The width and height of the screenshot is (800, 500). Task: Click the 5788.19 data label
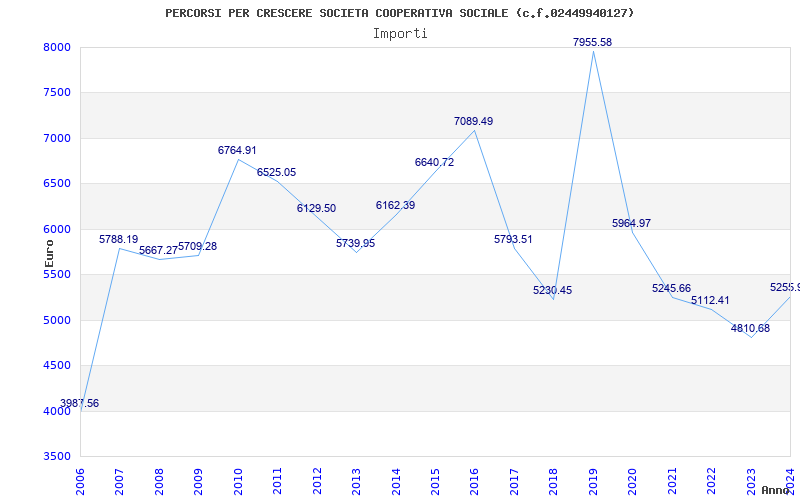118,239
